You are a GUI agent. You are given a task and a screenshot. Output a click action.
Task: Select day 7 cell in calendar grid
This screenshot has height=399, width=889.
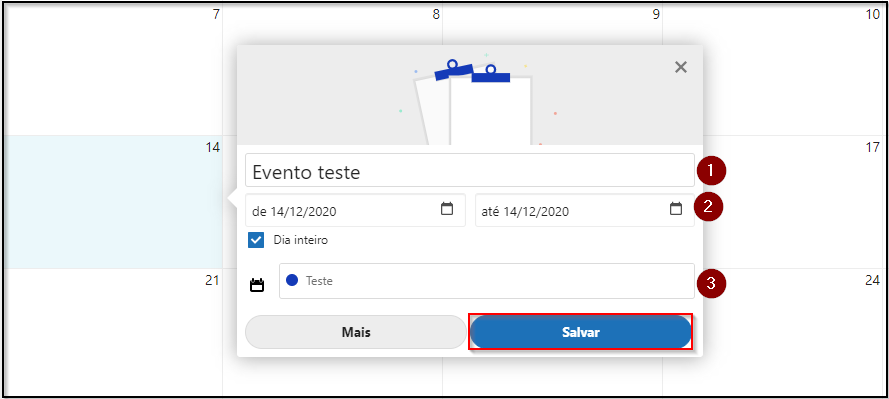[113, 69]
